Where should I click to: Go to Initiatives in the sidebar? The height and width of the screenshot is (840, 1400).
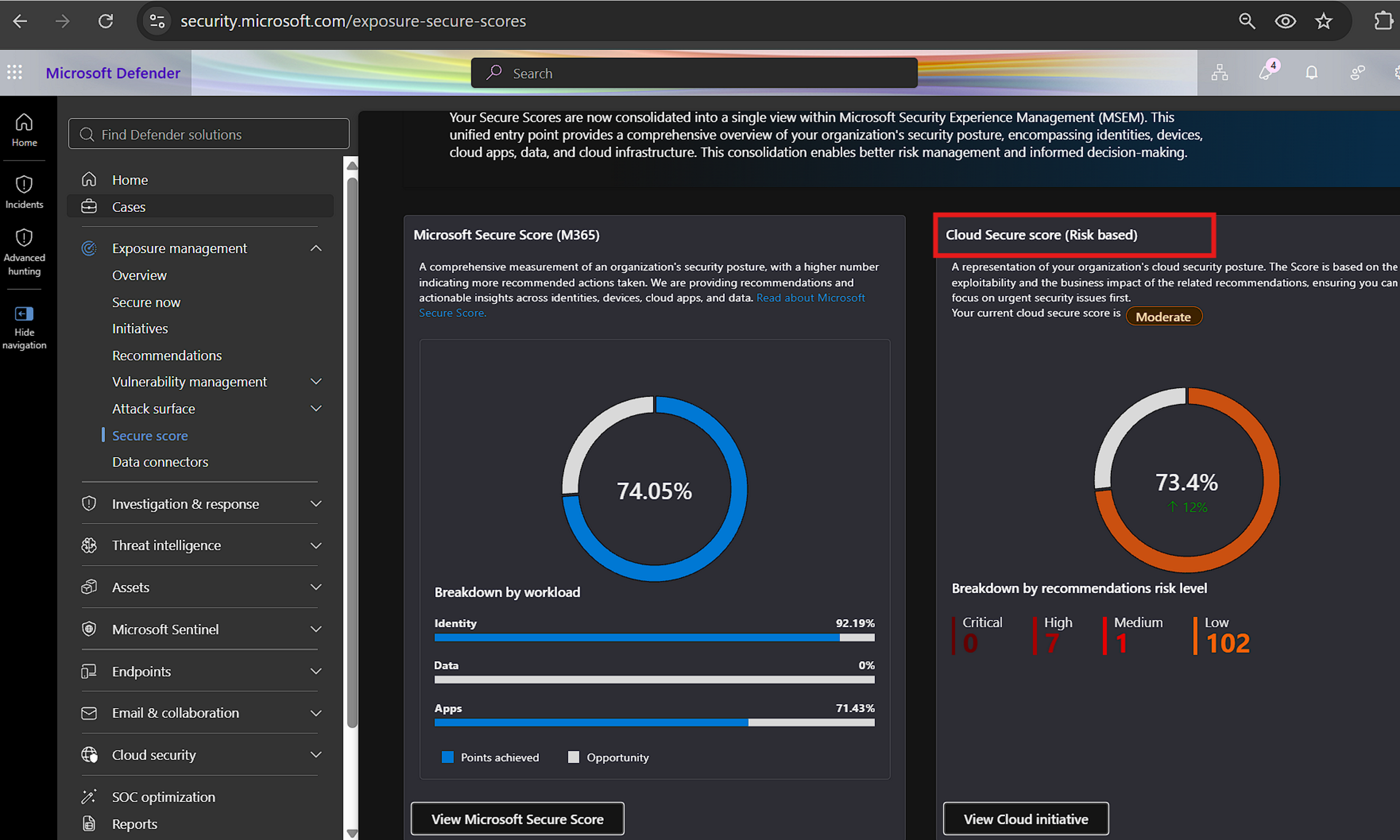coord(140,328)
